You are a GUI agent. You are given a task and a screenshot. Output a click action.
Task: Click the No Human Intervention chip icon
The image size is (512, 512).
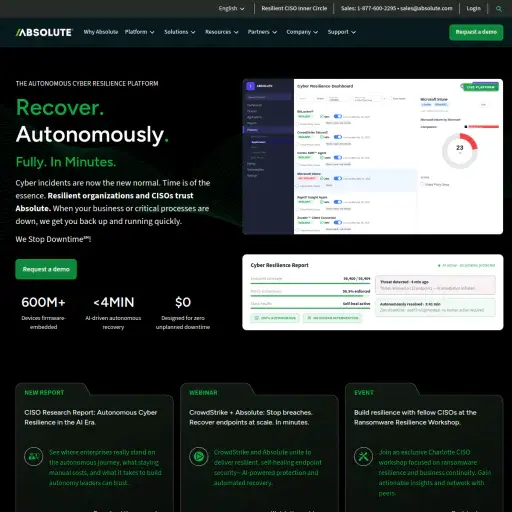pyautogui.click(x=309, y=318)
